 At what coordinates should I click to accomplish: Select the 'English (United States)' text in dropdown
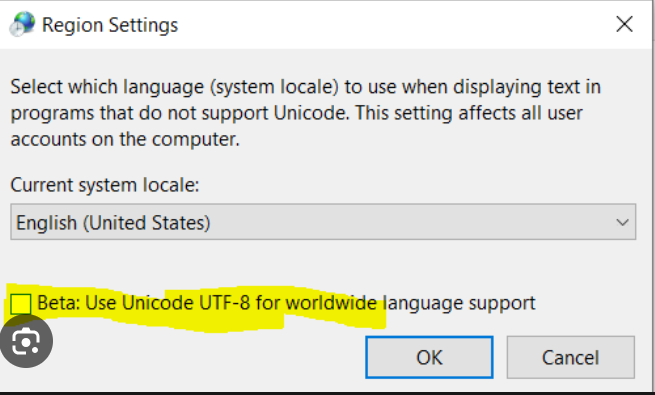113,223
